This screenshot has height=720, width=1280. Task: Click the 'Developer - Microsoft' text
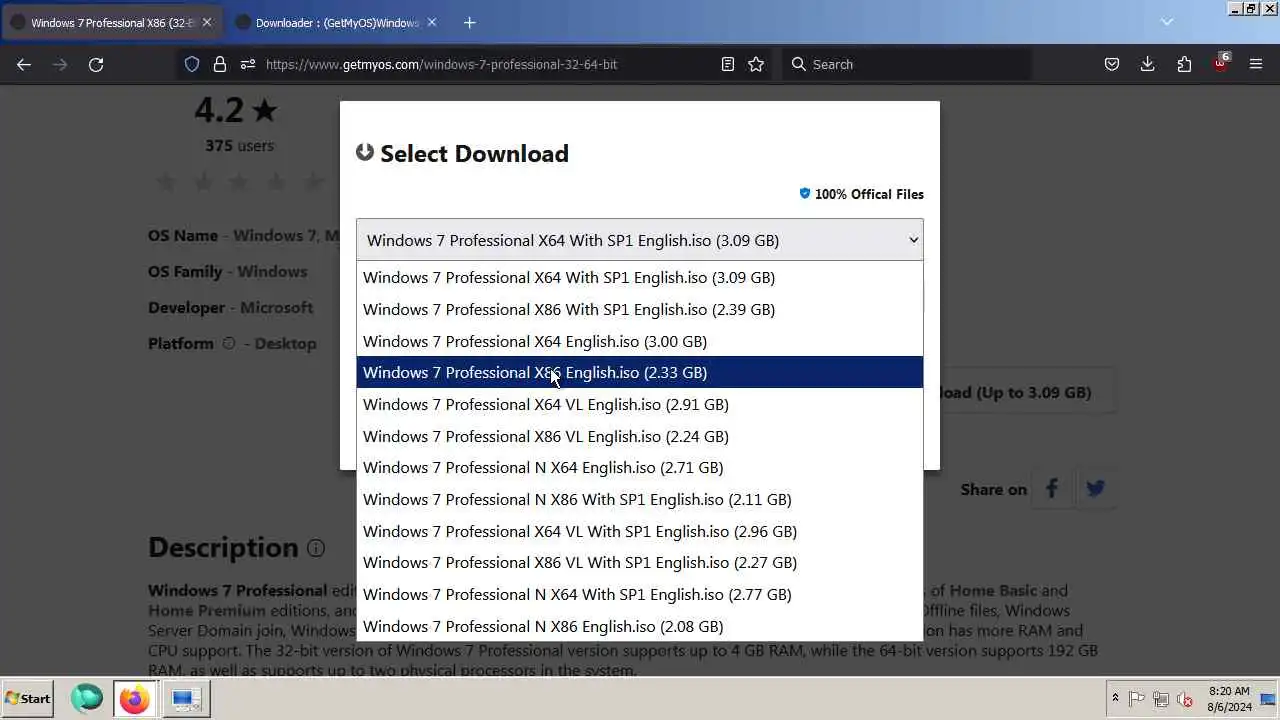click(x=230, y=307)
